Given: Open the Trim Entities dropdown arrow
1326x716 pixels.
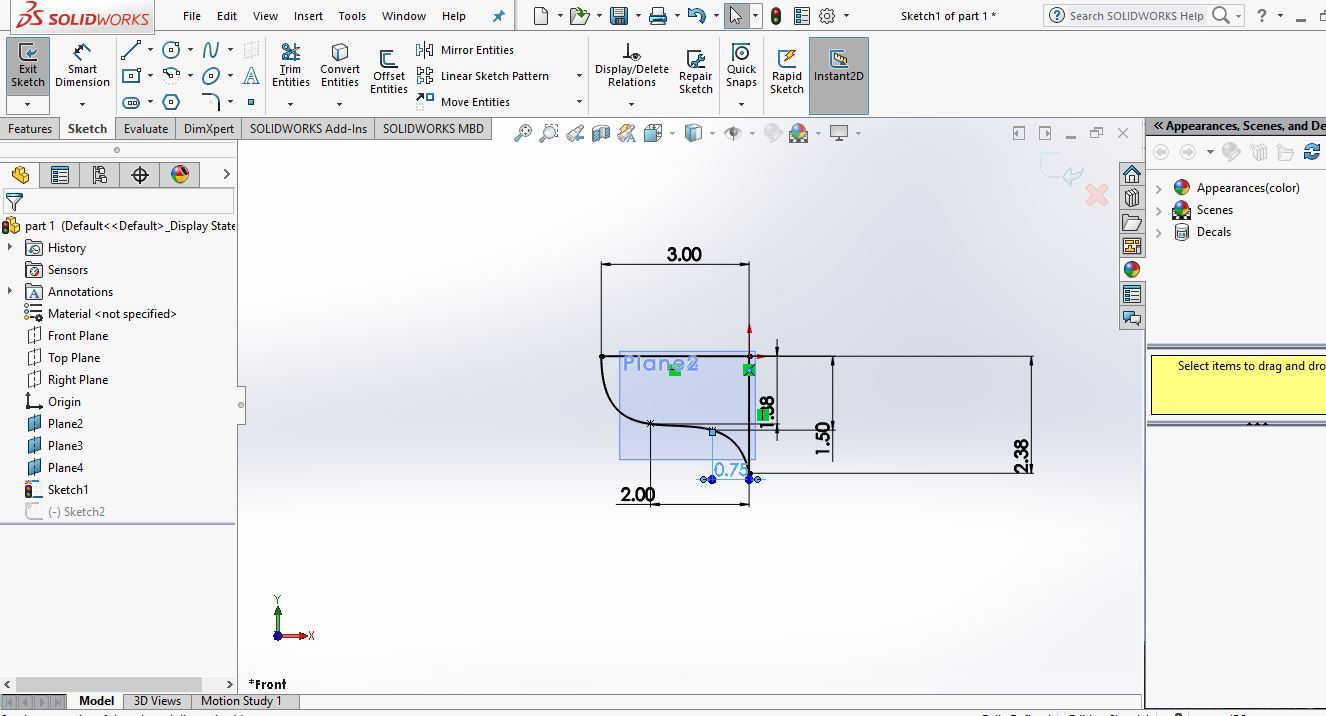Looking at the screenshot, I should coord(290,104).
